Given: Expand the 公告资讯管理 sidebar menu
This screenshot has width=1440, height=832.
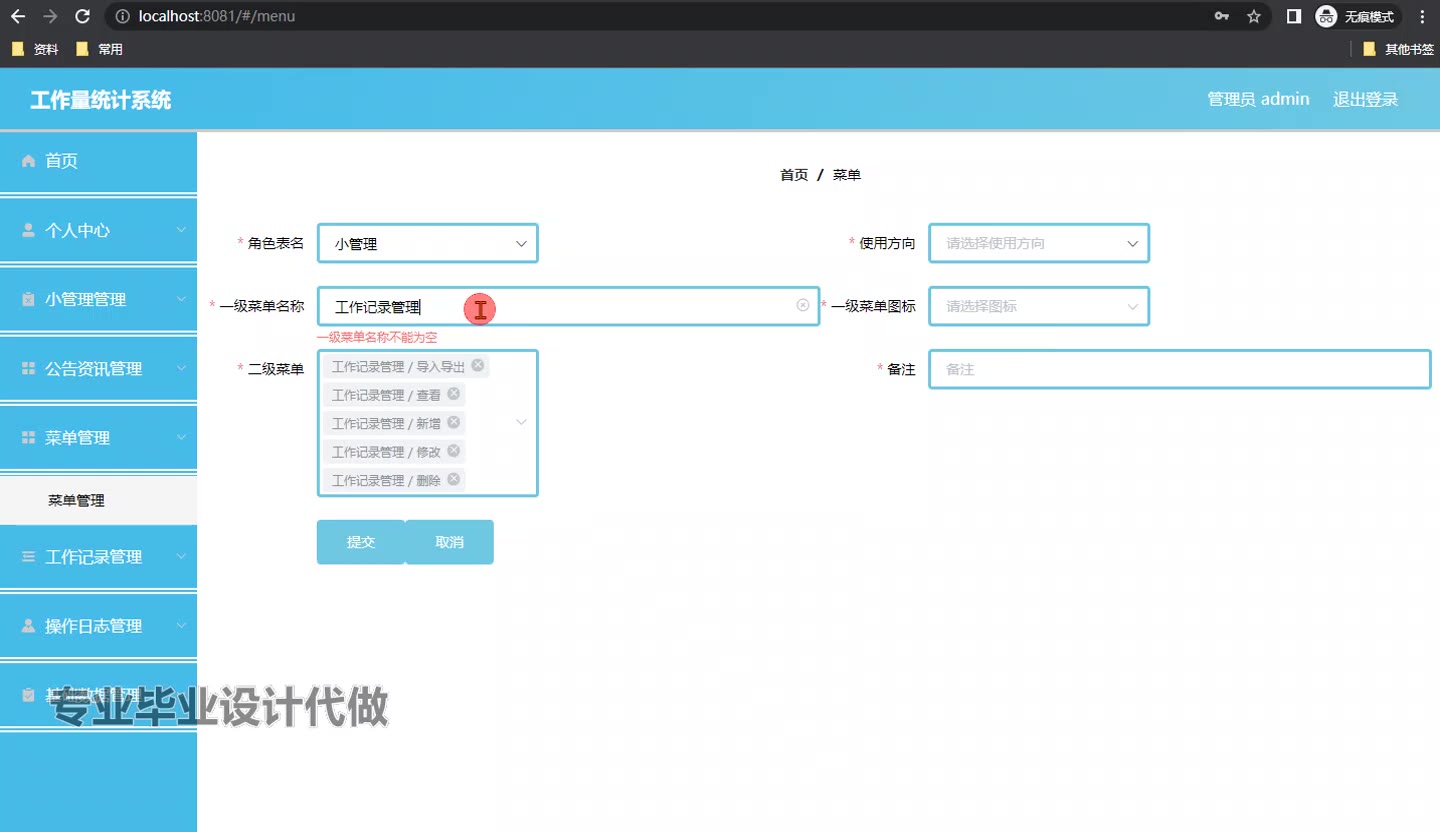Looking at the screenshot, I should point(98,368).
